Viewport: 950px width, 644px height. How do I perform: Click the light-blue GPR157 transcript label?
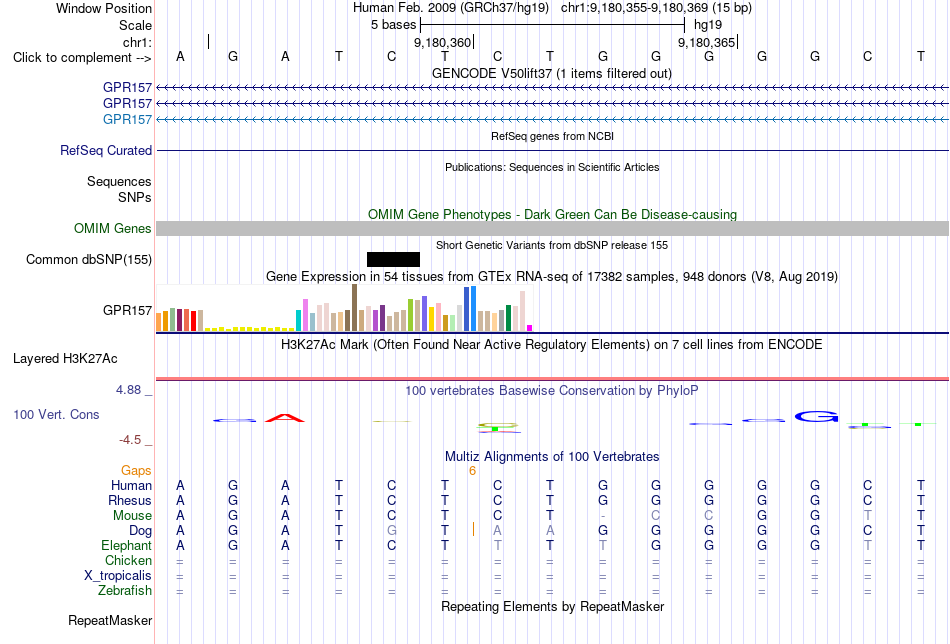pyautogui.click(x=127, y=119)
